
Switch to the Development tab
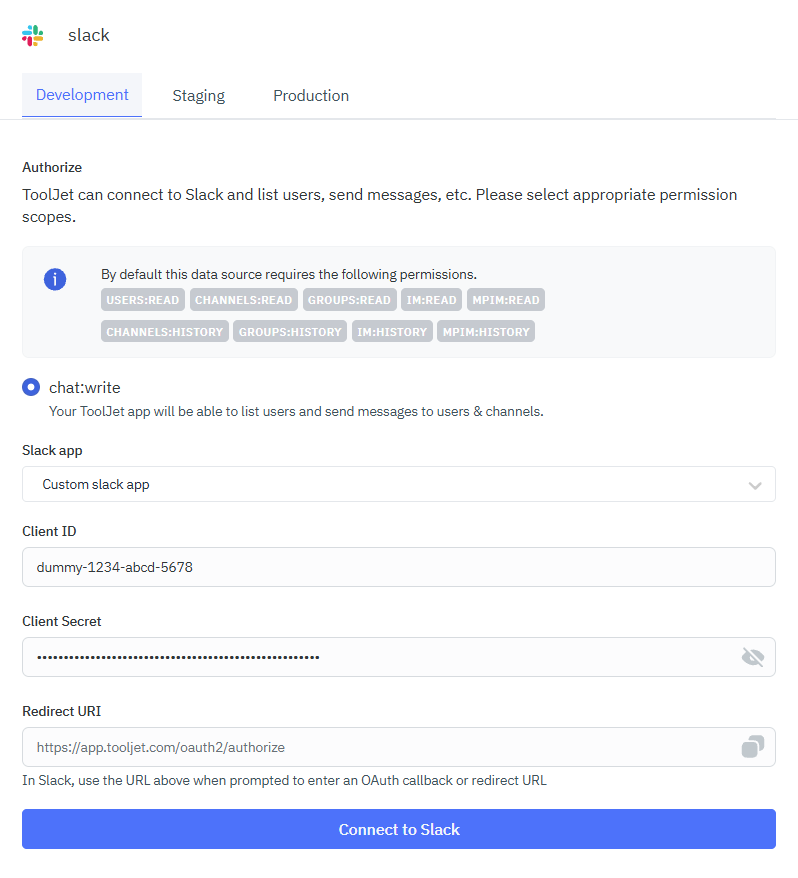[x=82, y=96]
